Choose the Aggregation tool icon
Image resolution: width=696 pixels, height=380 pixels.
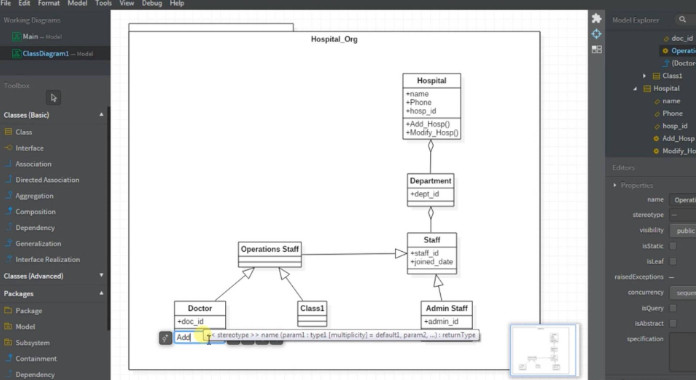(x=8, y=196)
